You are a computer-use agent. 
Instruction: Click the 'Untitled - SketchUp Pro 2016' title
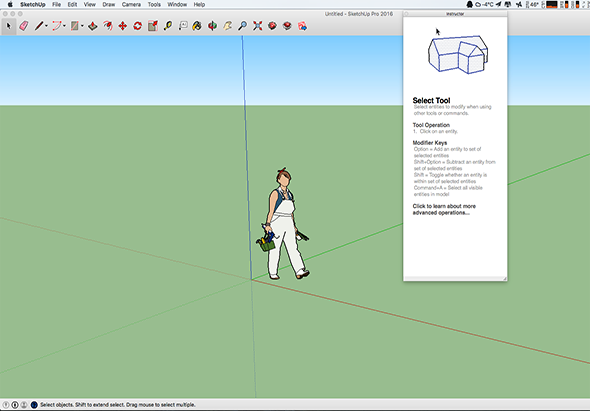coord(359,14)
